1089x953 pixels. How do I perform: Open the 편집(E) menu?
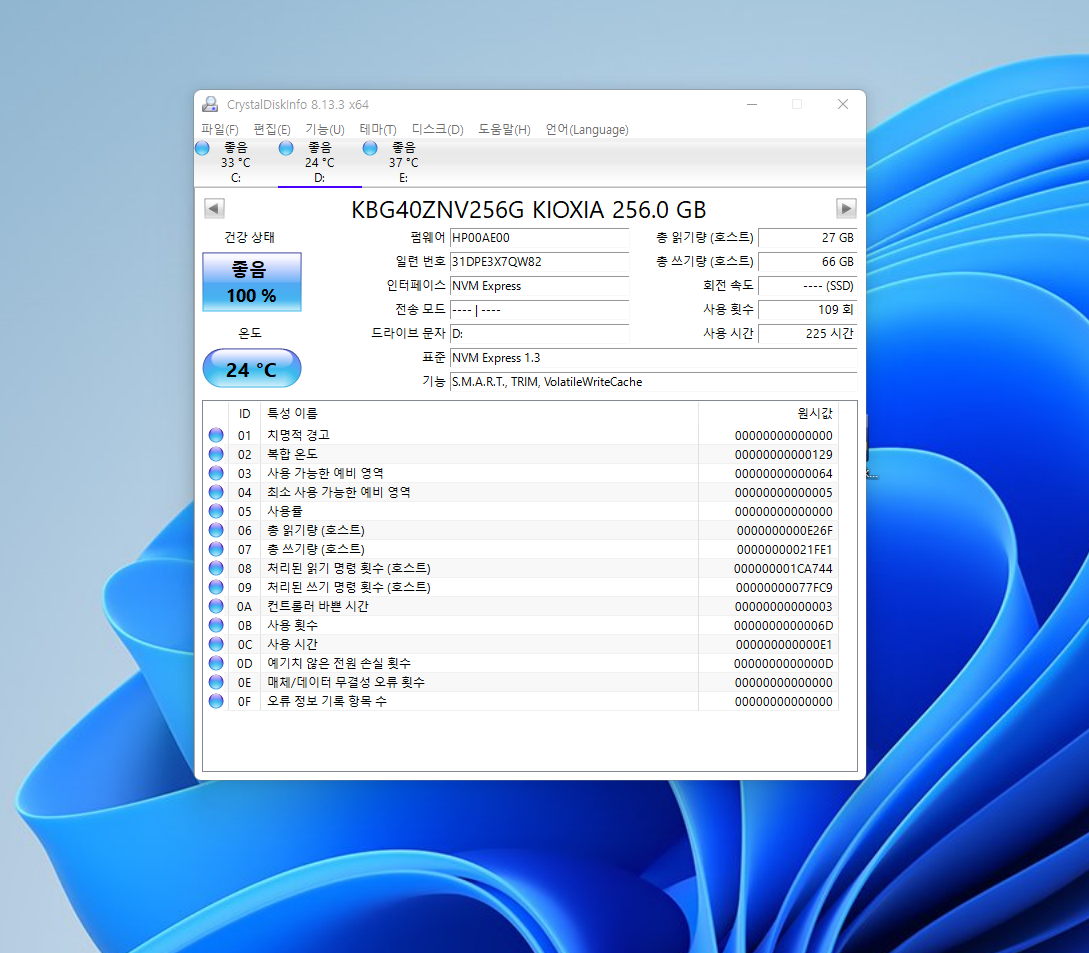click(x=272, y=129)
